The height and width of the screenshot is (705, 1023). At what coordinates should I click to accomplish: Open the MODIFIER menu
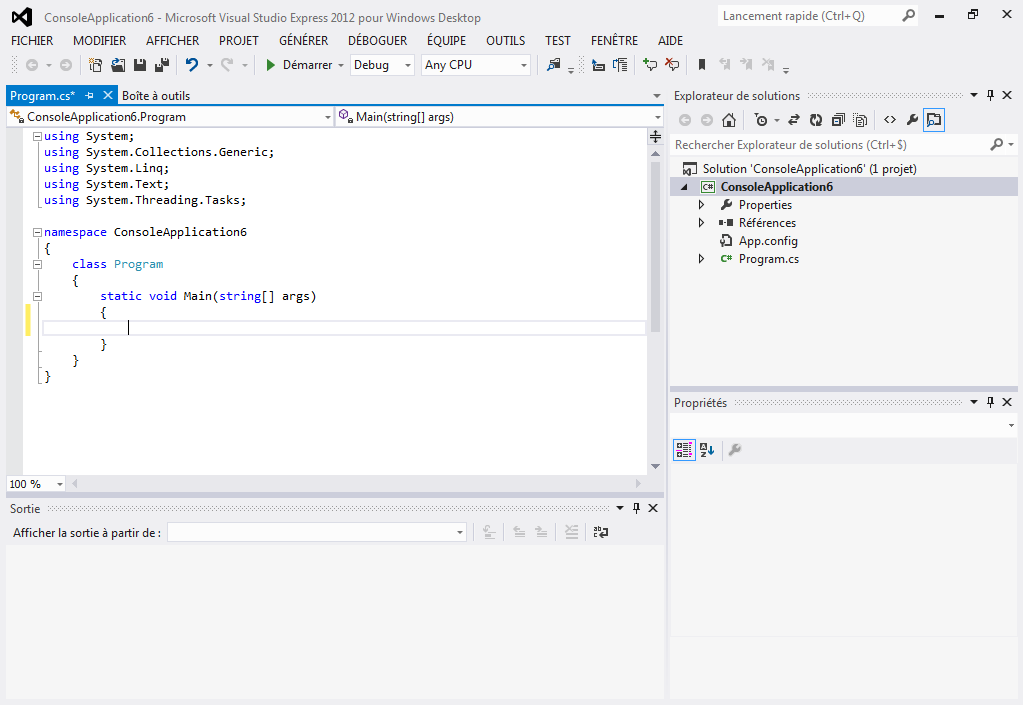click(x=100, y=40)
